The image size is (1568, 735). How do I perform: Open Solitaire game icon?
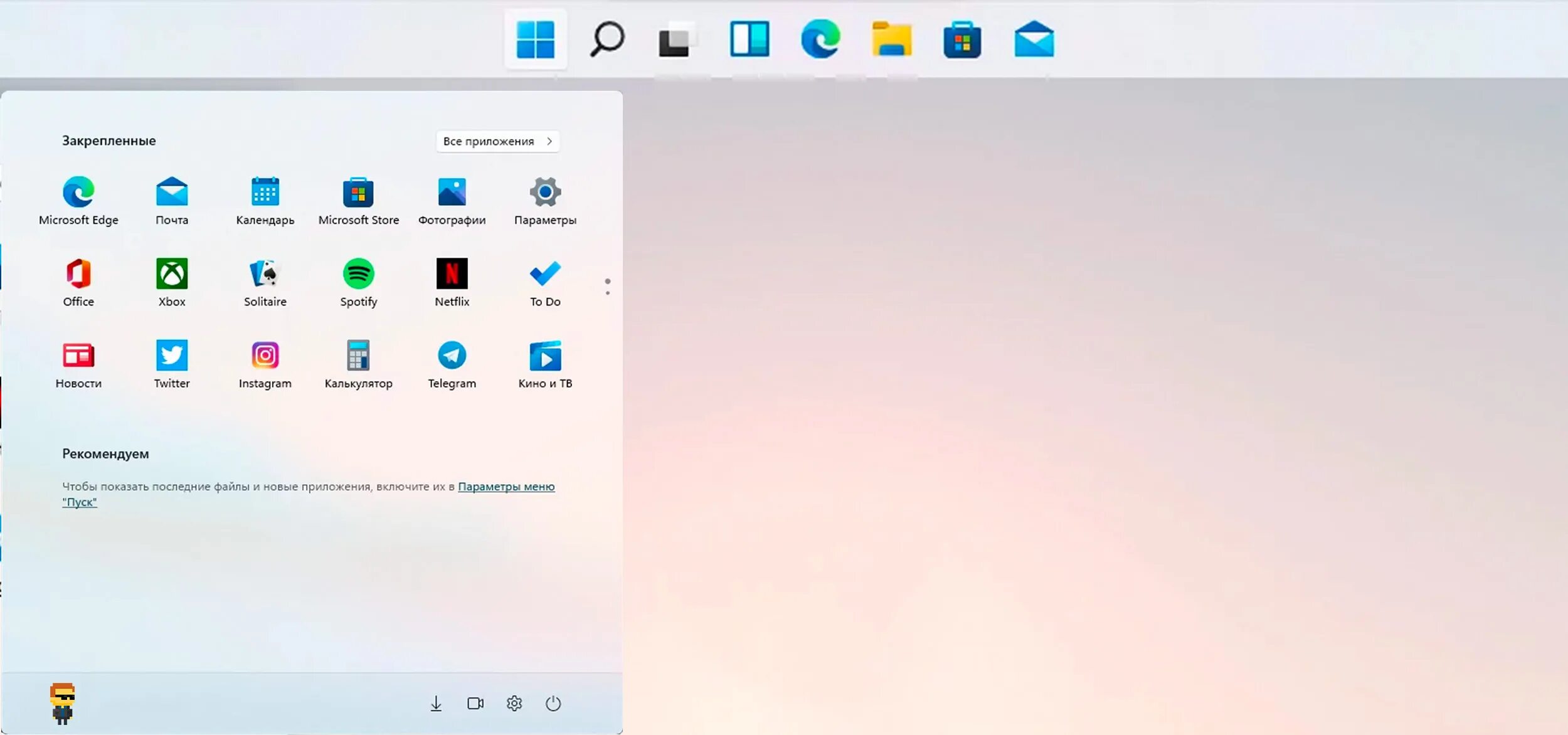click(x=265, y=274)
